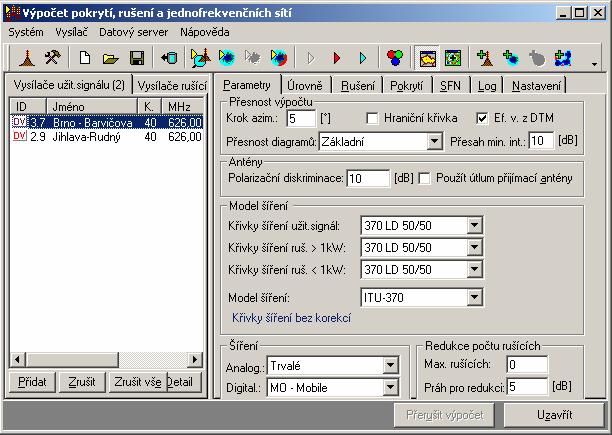Screen dimensions: 612x435
Task: Click the DV icon beside Jihlava-Rudný
Action: coord(20,136)
